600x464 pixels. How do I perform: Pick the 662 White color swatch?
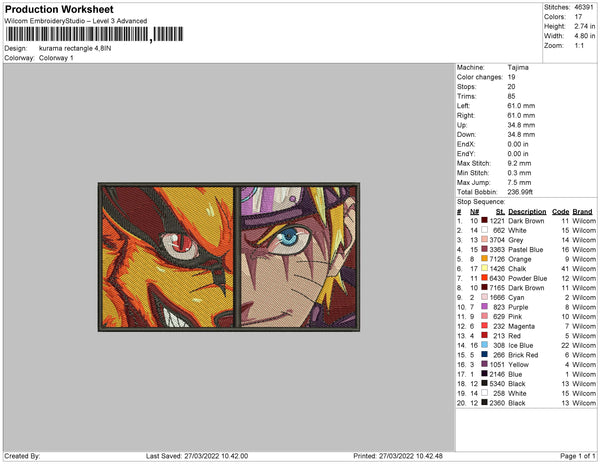coord(484,230)
